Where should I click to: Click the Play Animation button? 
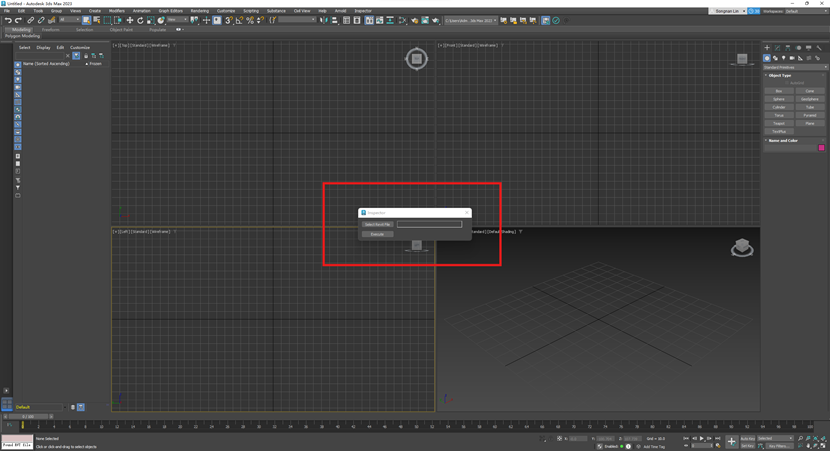pyautogui.click(x=702, y=438)
